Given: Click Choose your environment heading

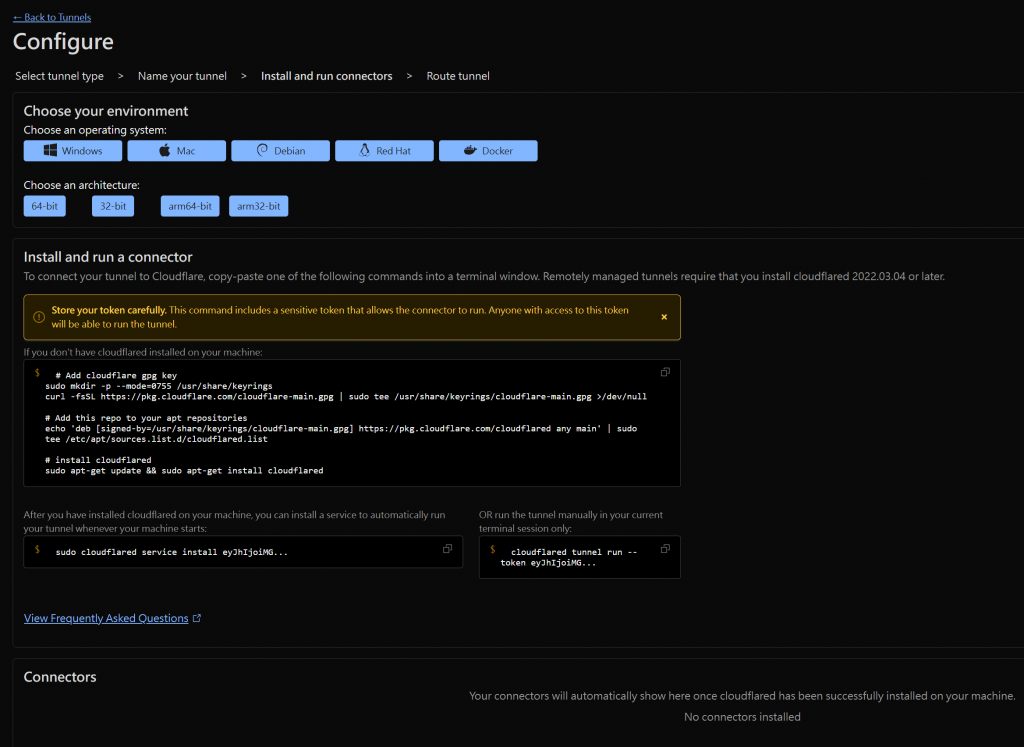Looking at the screenshot, I should [106, 111].
